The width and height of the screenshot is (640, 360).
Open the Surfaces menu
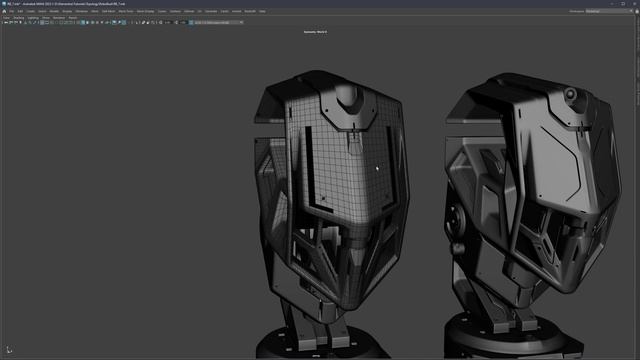click(x=175, y=11)
